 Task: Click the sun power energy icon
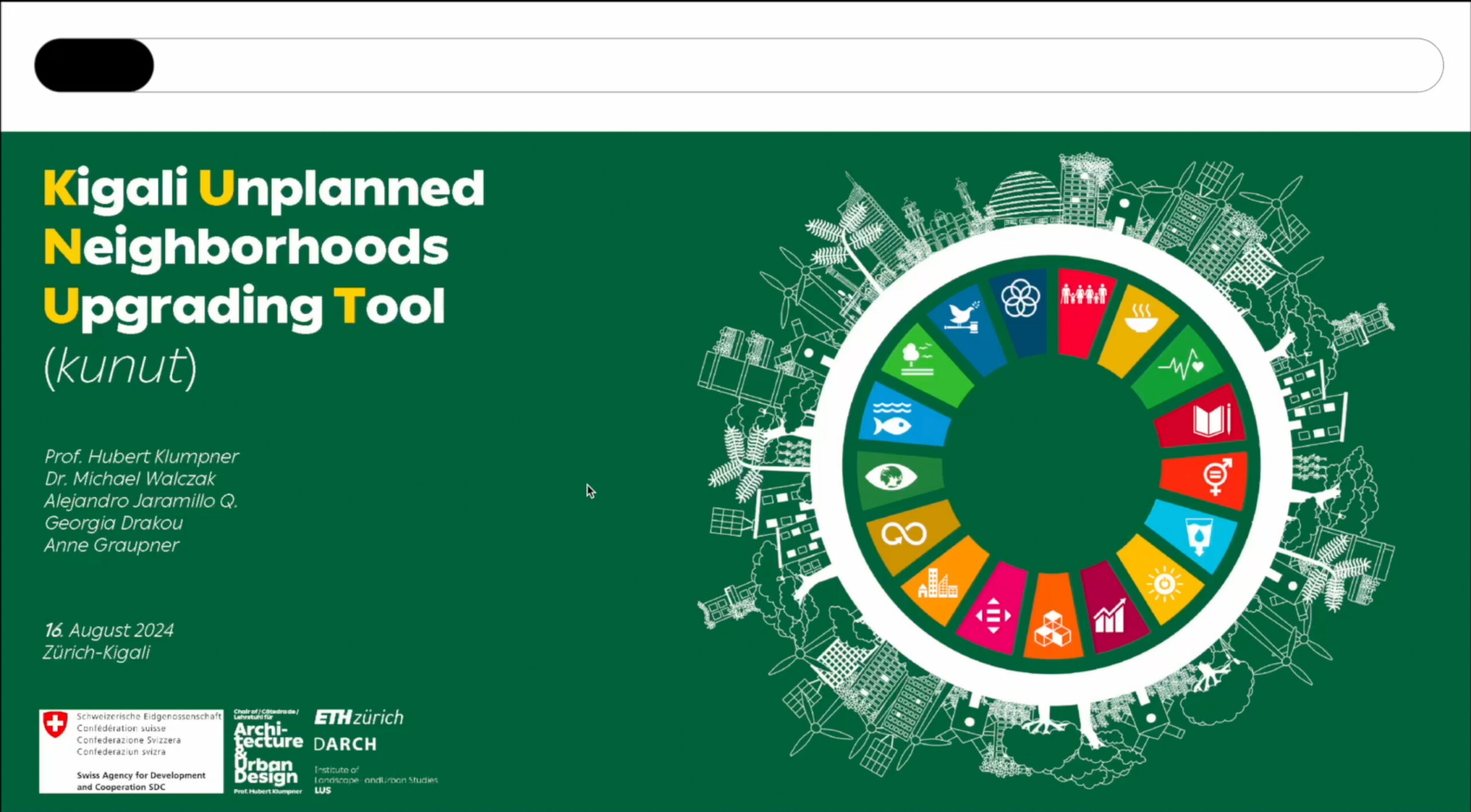[x=1164, y=584]
